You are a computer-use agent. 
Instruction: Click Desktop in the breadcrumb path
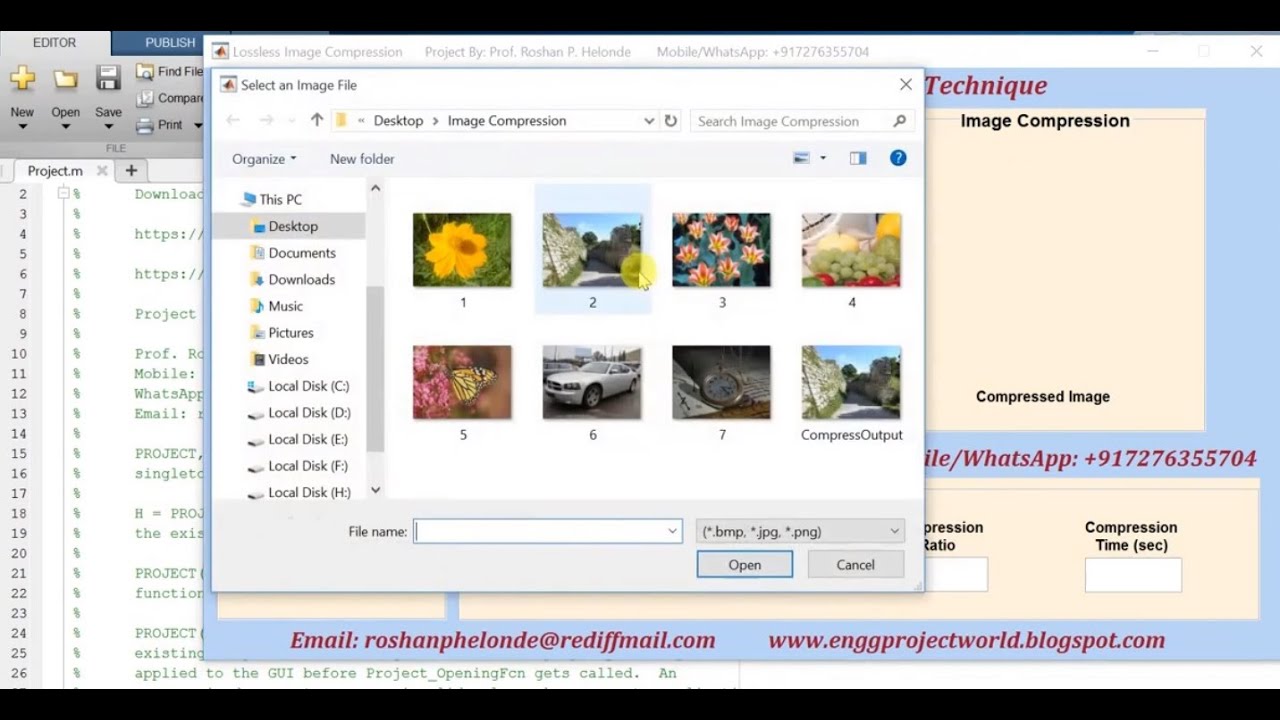point(398,121)
